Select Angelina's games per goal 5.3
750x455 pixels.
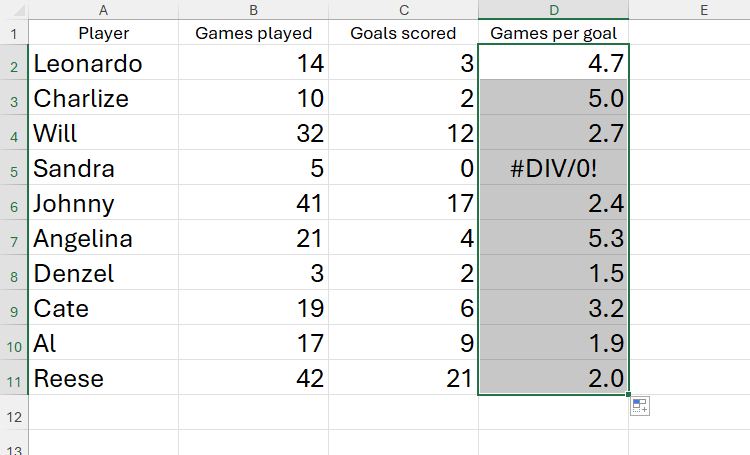pos(554,239)
